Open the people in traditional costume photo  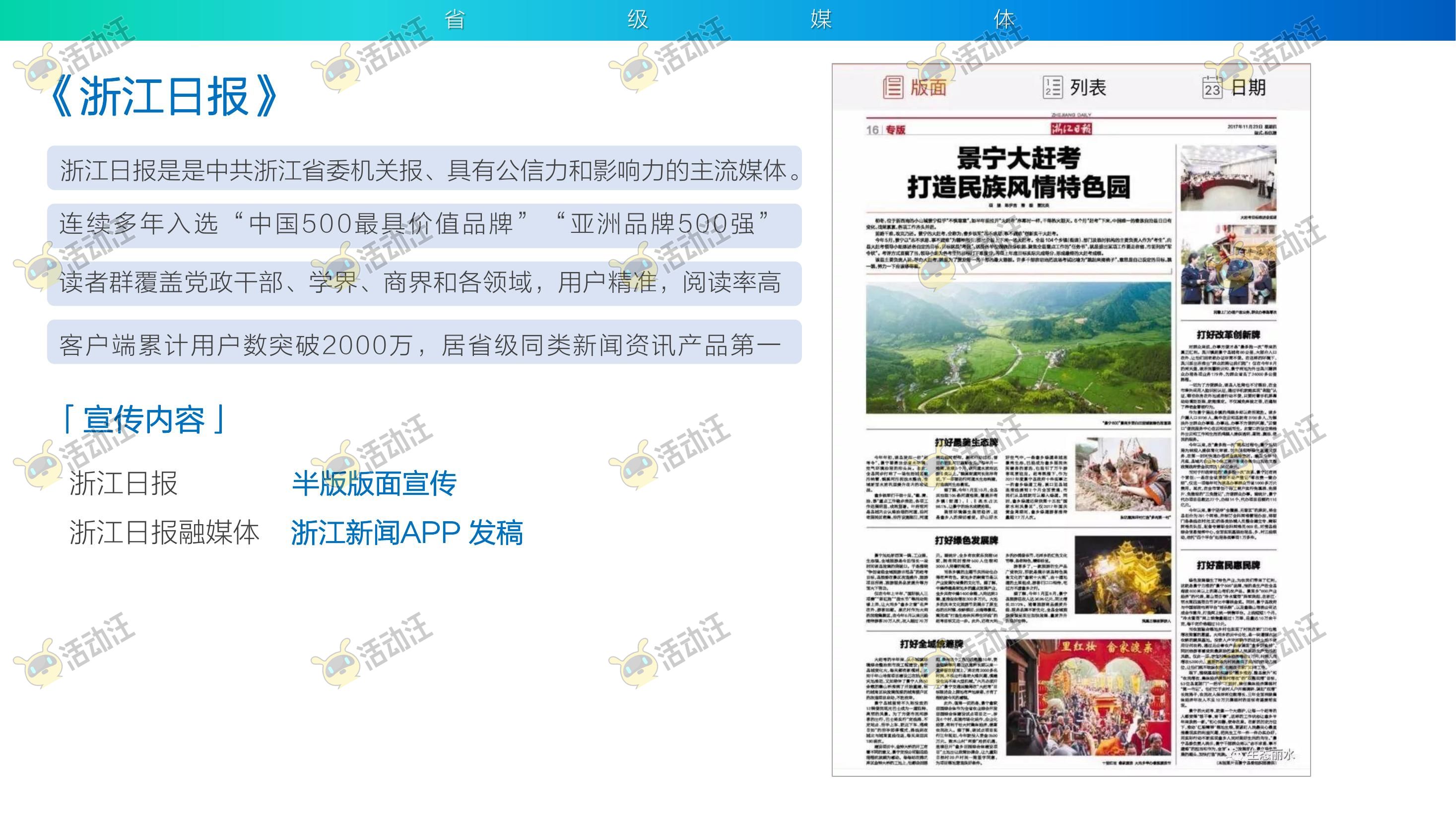point(1229,265)
